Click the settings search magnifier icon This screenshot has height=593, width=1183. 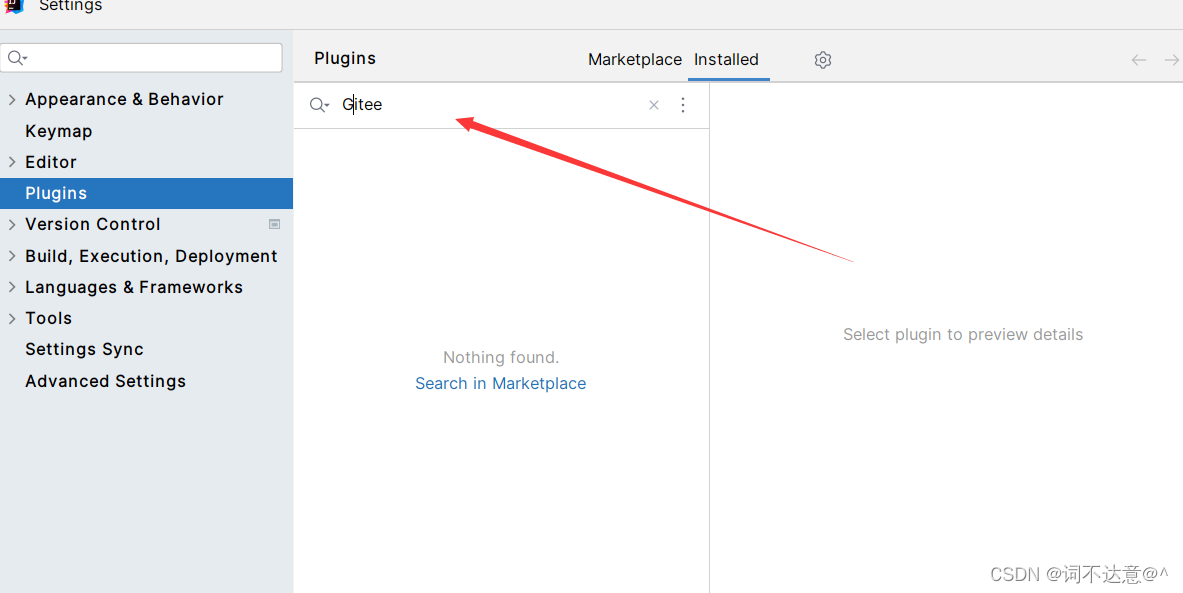pyautogui.click(x=17, y=58)
